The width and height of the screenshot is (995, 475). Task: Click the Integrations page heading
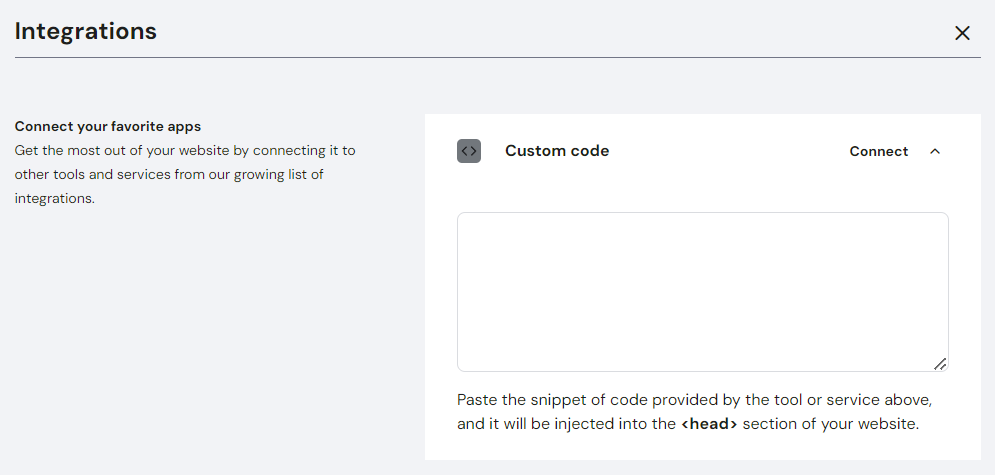pos(86,31)
